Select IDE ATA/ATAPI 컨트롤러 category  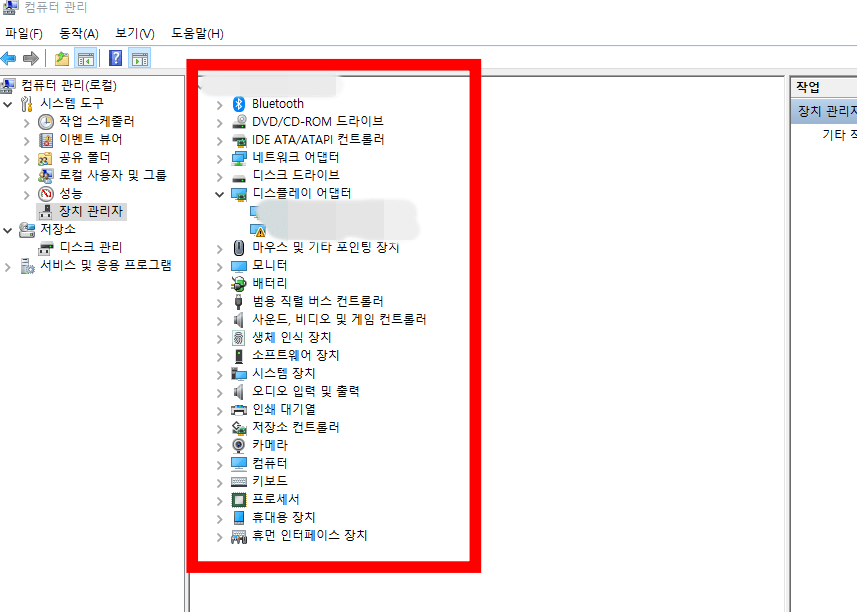click(x=318, y=139)
